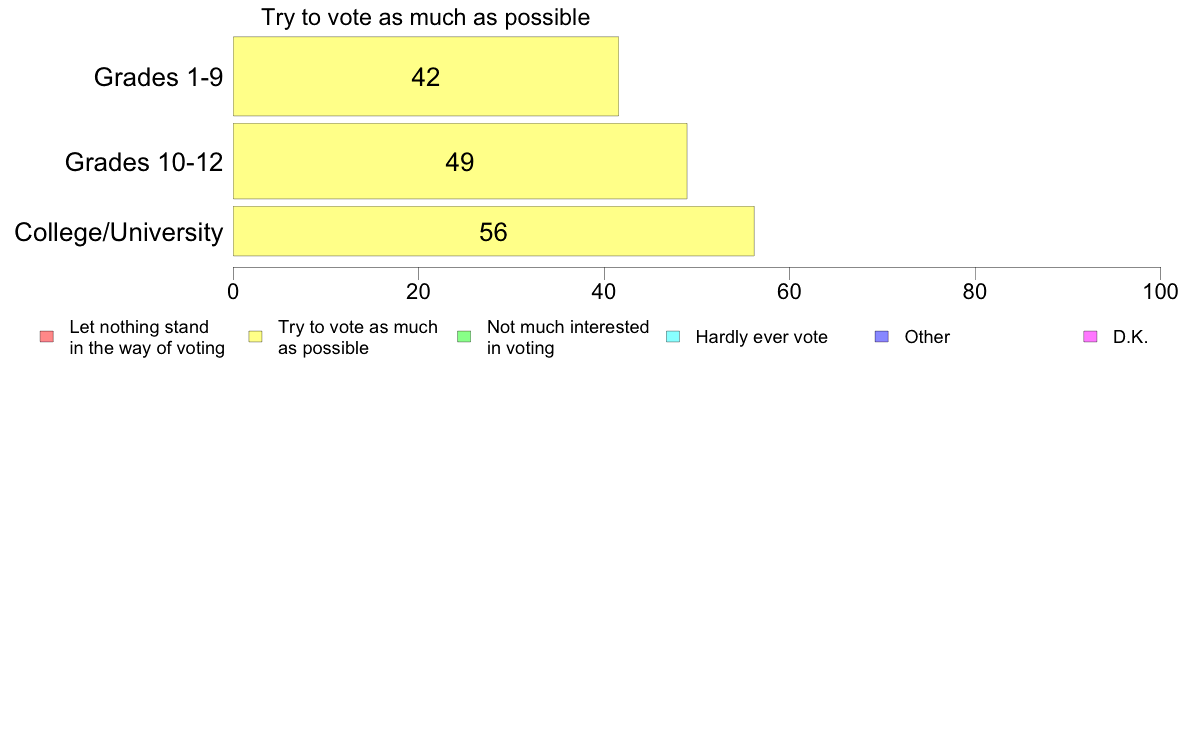Click the 'Grades 10-12' axis label

pyautogui.click(x=144, y=162)
